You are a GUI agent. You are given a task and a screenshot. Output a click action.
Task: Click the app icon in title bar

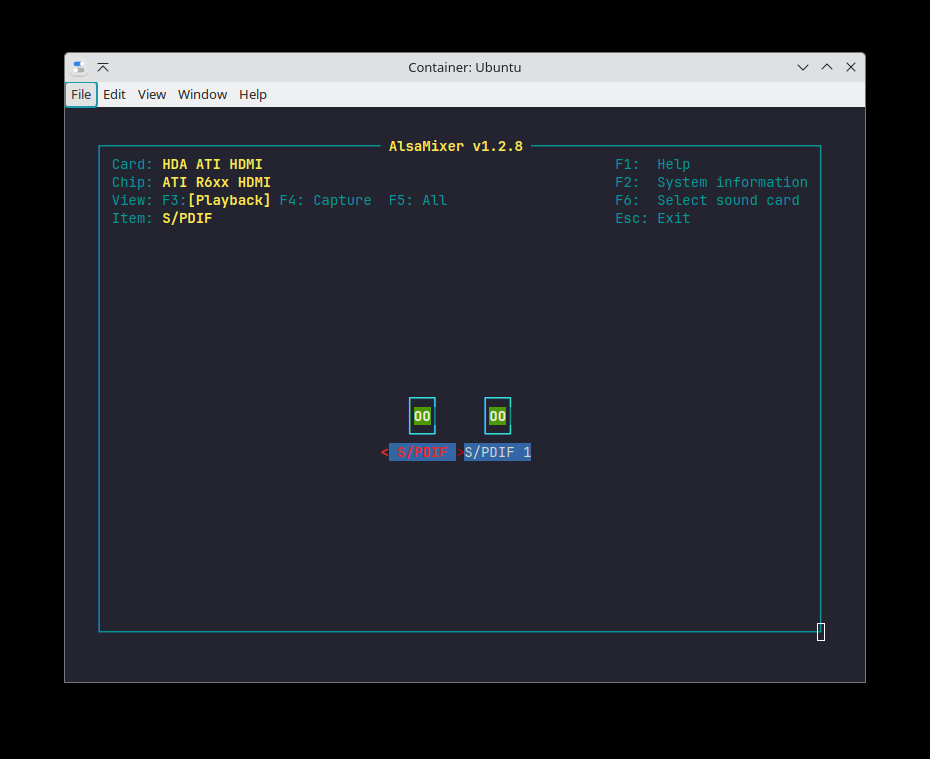click(x=79, y=68)
